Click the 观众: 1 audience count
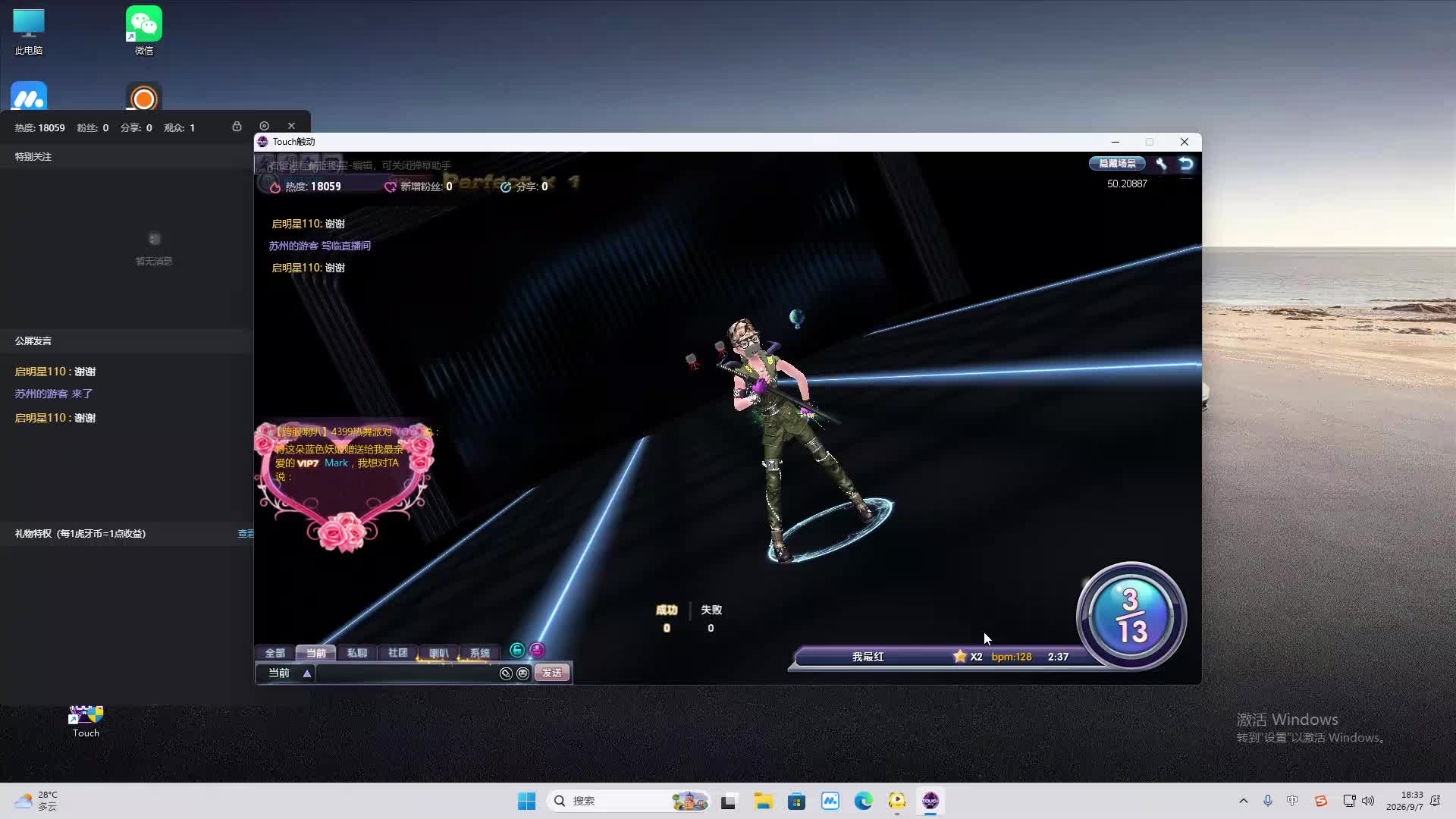 180,127
